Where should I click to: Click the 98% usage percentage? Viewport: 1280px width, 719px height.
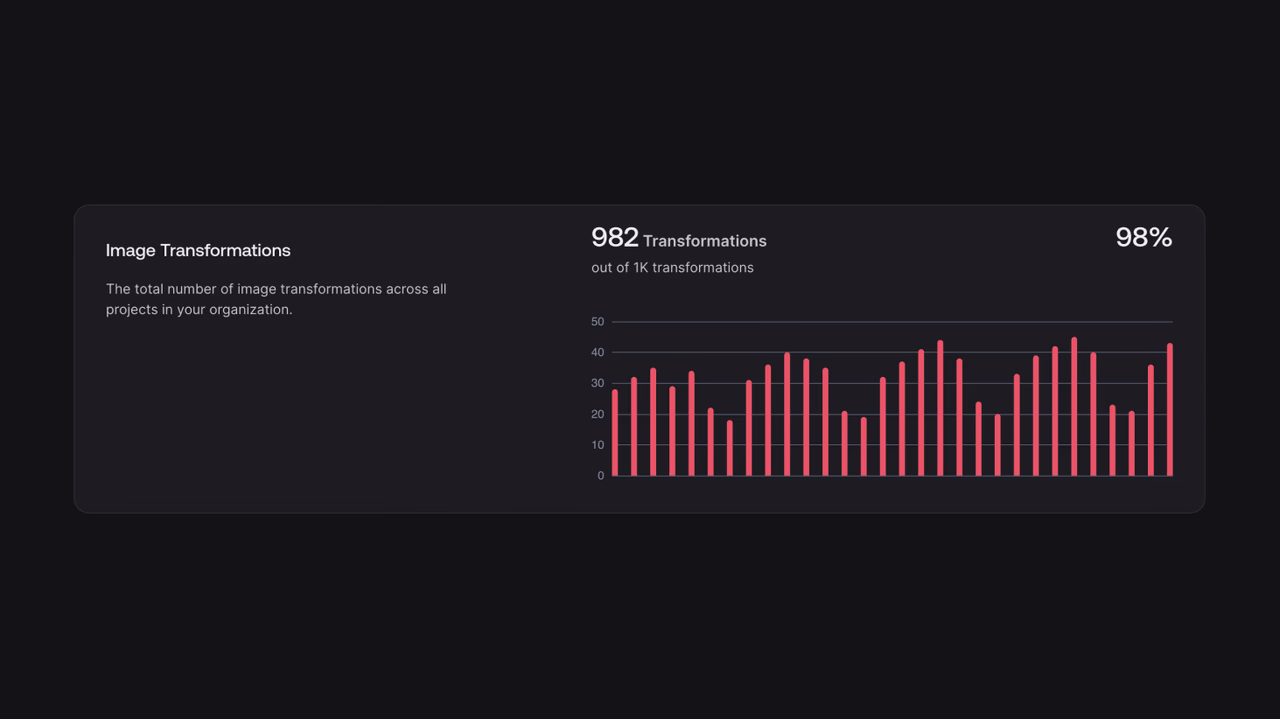(1144, 237)
